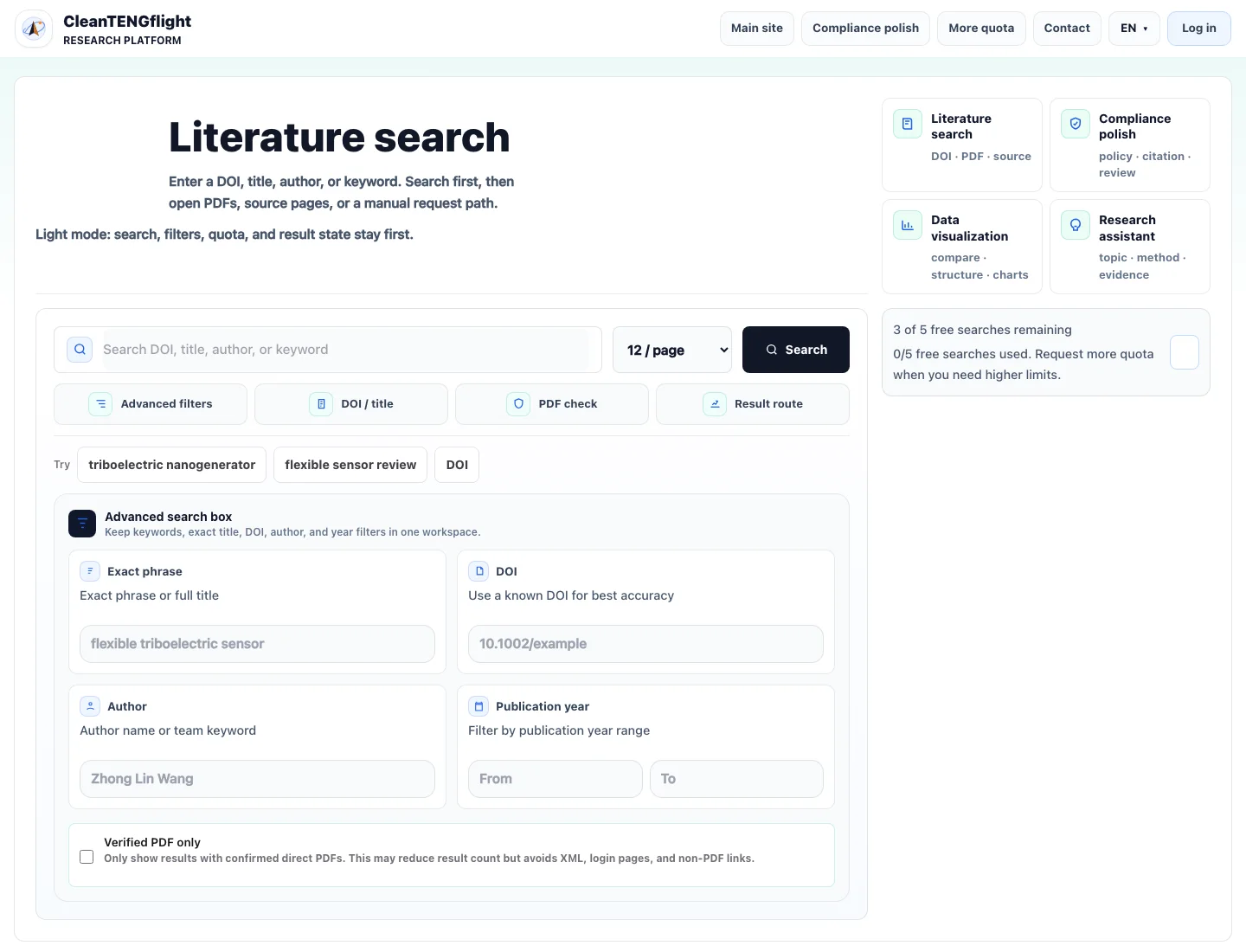Click the Log in button
Image resolution: width=1246 pixels, height=952 pixels.
(x=1199, y=29)
